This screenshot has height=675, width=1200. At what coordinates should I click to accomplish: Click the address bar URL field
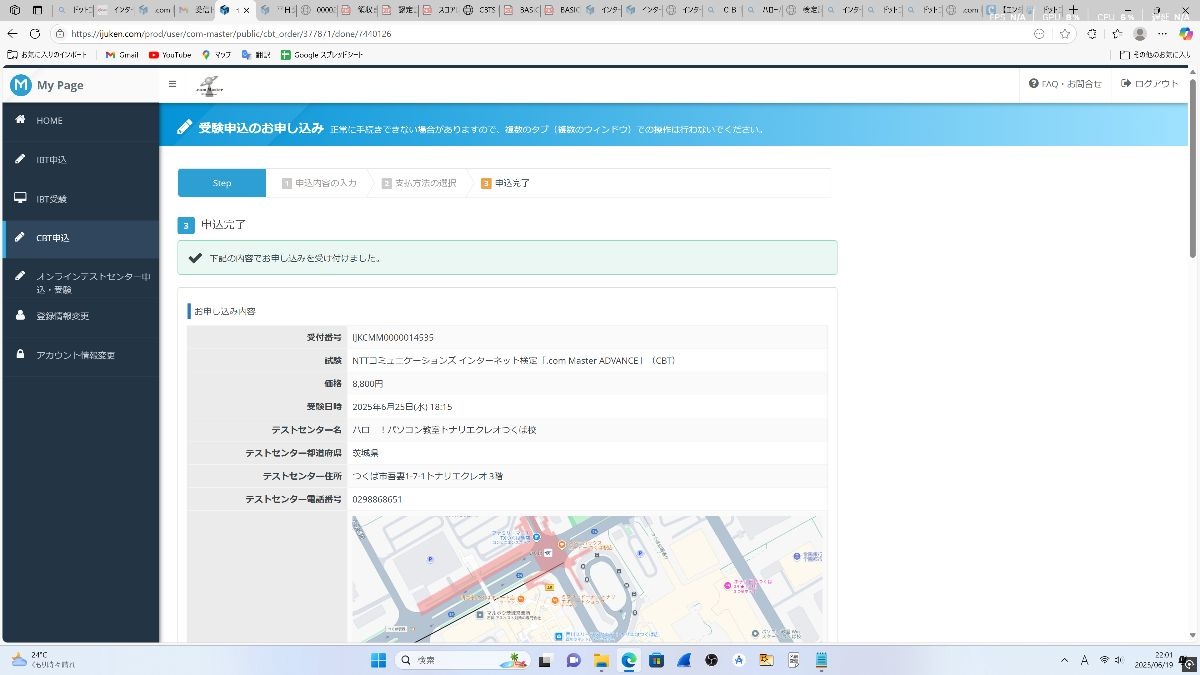coord(500,33)
